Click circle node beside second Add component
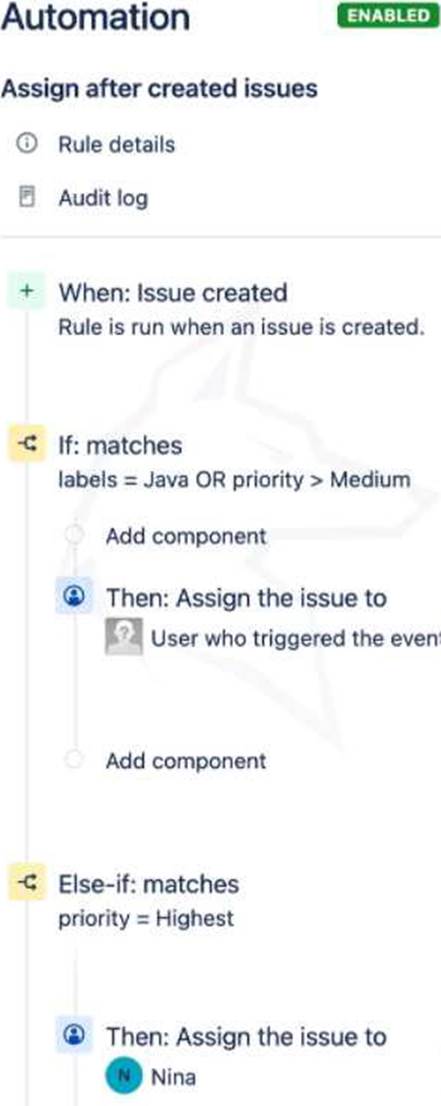 pyautogui.click(x=74, y=760)
